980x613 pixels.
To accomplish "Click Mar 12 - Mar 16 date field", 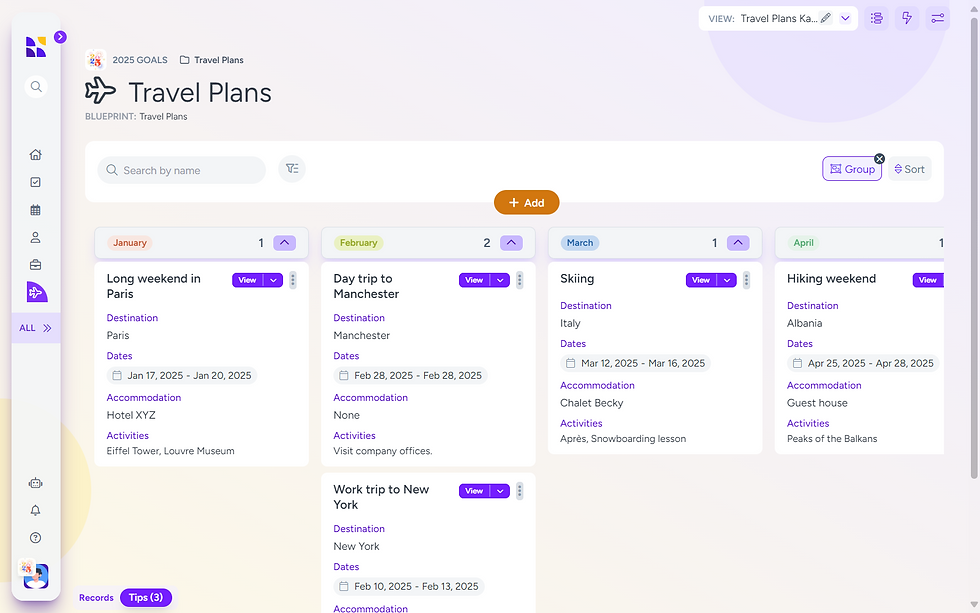I will tap(636, 363).
